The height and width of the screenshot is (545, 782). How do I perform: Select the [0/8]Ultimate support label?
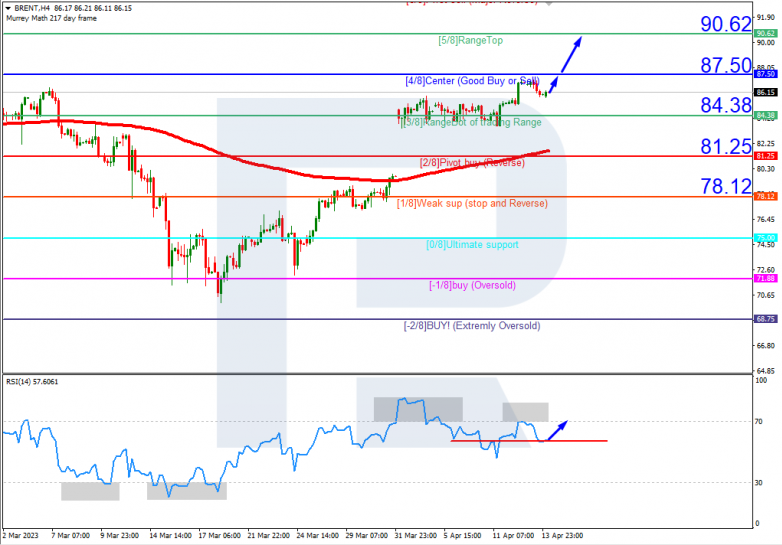click(472, 244)
